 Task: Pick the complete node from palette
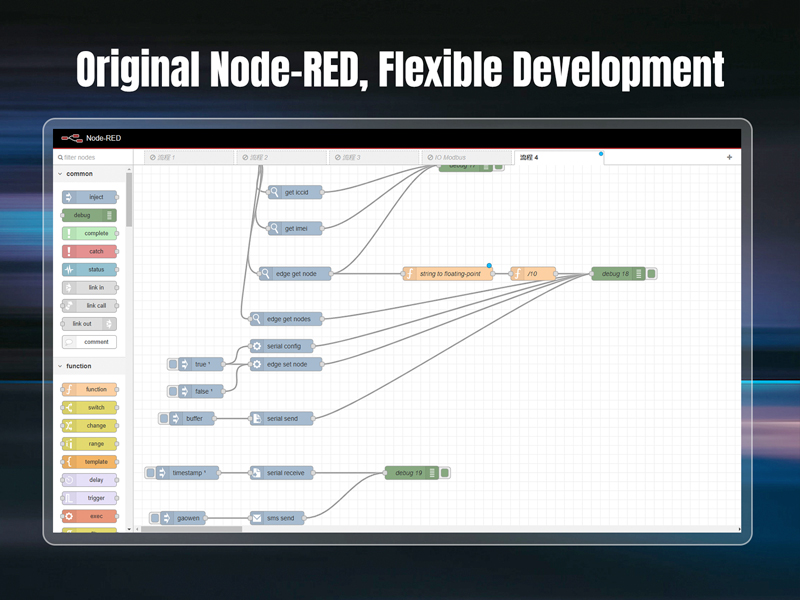coord(90,233)
